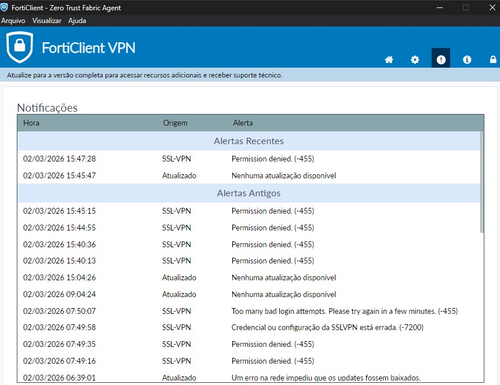Minimize the FortiClient window
Viewport: 500px width, 385px height.
coord(440,7)
